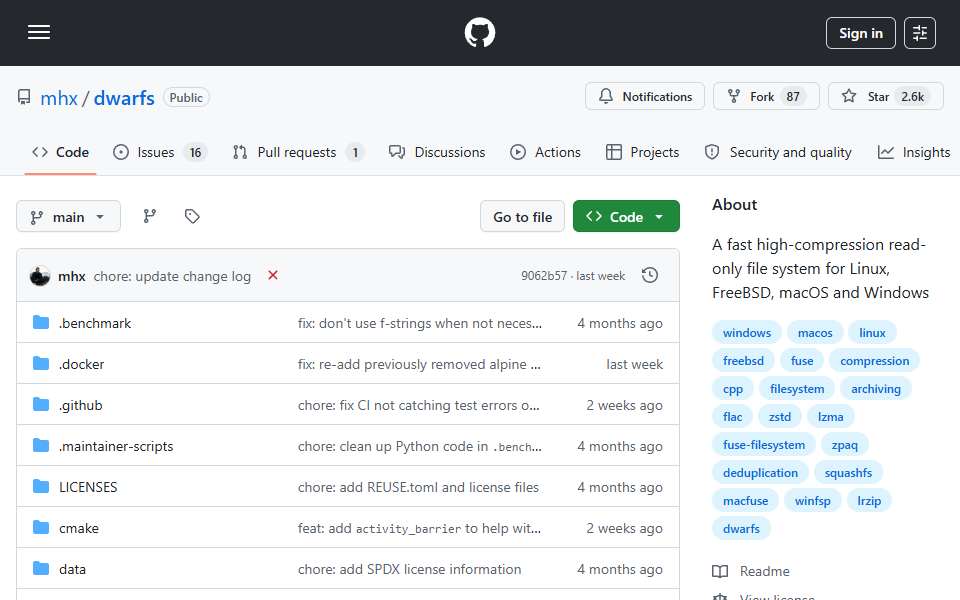Select the zstd topic tag
The image size is (960, 600).
click(x=779, y=416)
